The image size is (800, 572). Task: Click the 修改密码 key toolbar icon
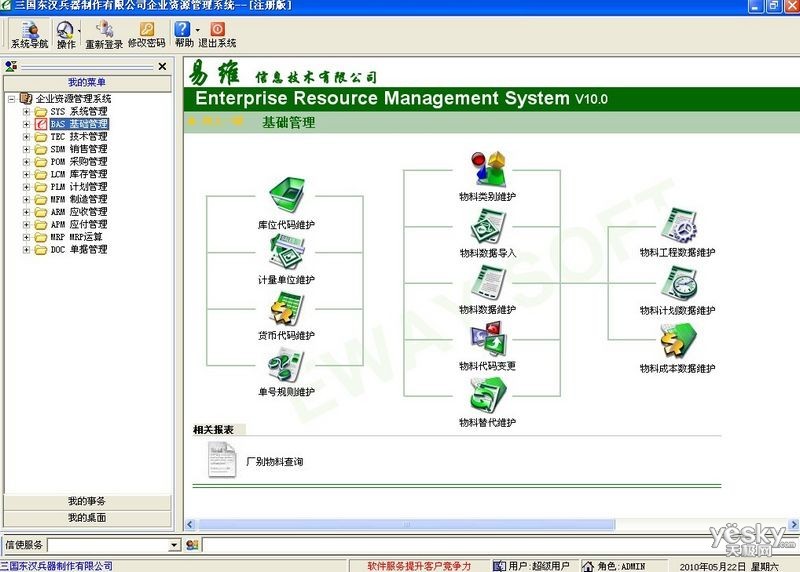tap(146, 30)
